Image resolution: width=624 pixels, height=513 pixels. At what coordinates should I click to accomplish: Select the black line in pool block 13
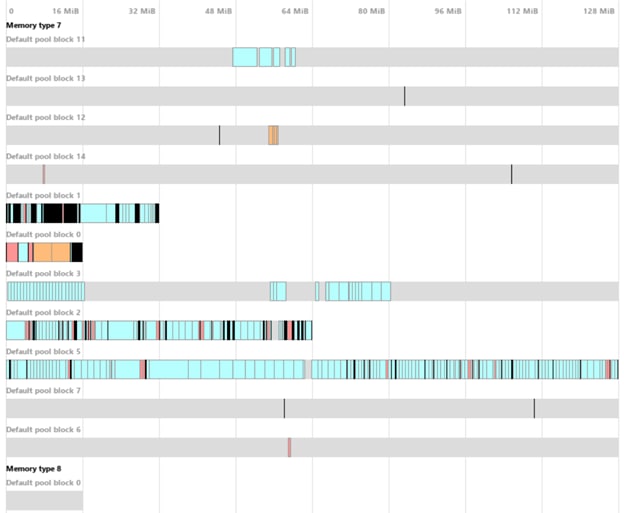[405, 96]
